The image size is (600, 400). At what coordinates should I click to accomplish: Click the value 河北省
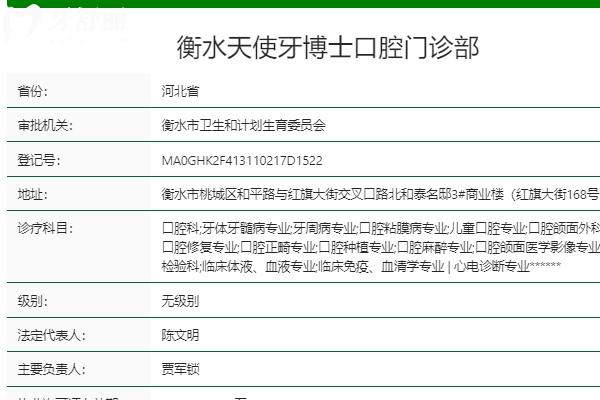tap(180, 91)
